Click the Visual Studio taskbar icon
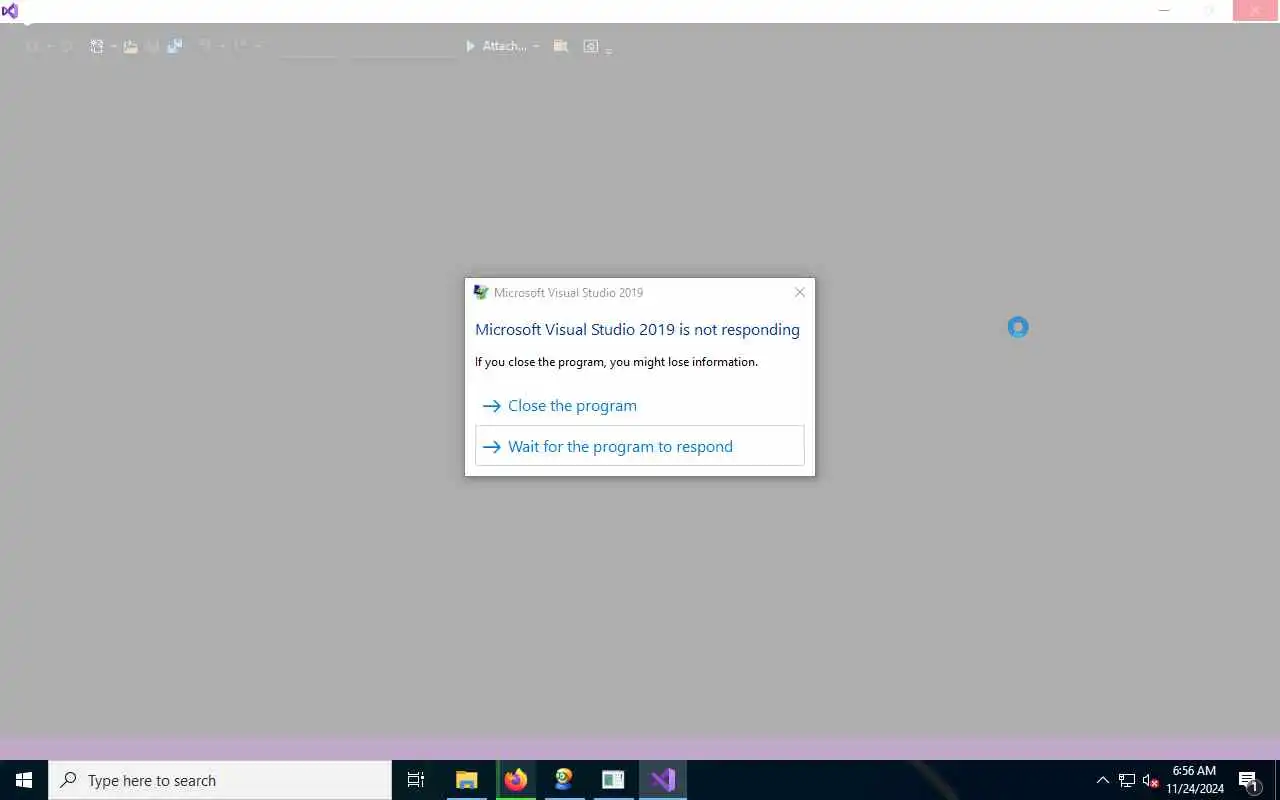This screenshot has width=1280, height=800. click(x=662, y=780)
